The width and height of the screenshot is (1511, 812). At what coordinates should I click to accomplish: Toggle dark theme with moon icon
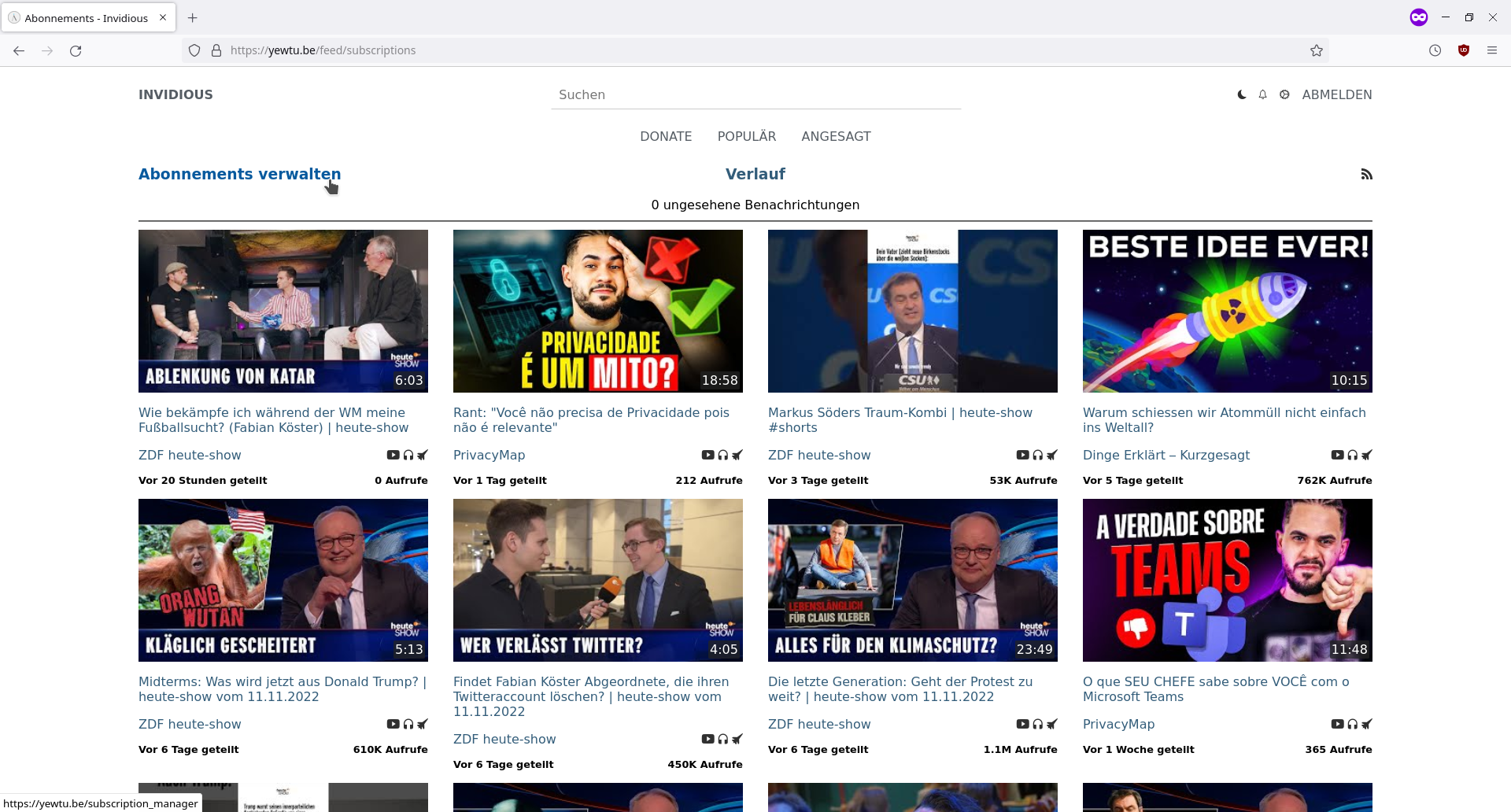(x=1242, y=94)
